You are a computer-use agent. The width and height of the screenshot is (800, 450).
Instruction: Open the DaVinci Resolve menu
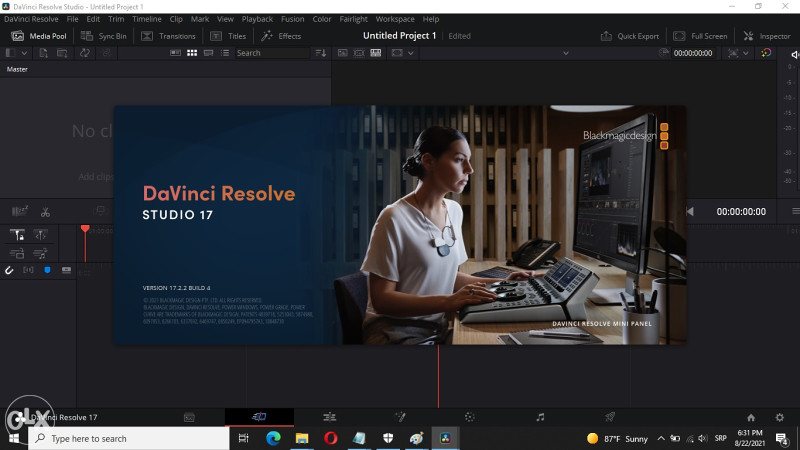pos(31,19)
